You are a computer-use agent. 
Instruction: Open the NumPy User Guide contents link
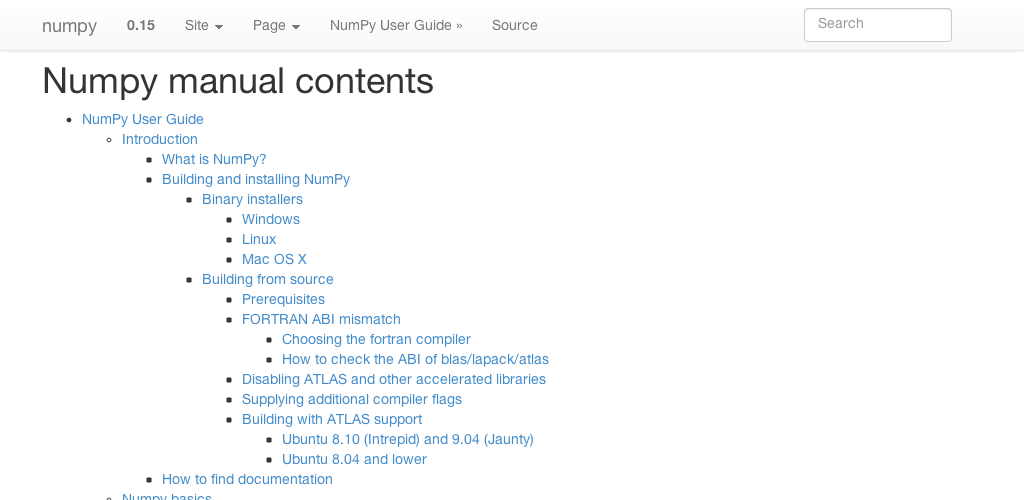point(143,119)
